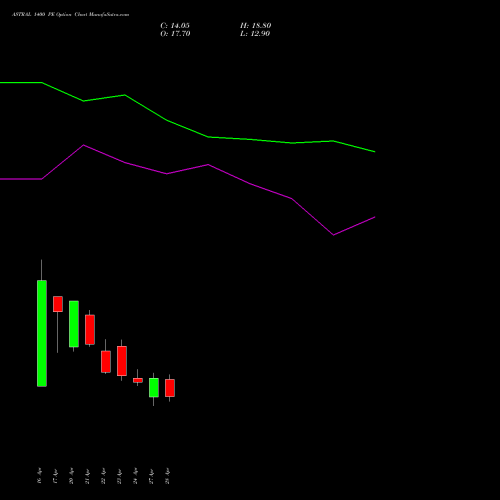The image size is (500, 500).
Task: Click the red 22 Apr candlestick
Action: pos(106,362)
